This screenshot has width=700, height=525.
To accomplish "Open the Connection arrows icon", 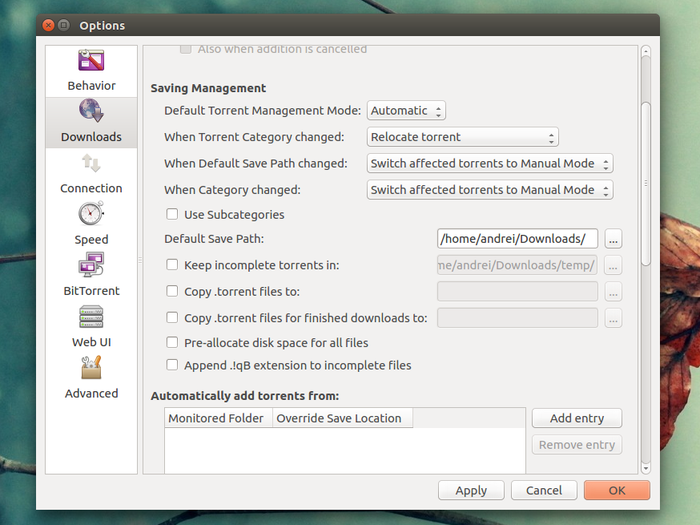I will point(91,163).
